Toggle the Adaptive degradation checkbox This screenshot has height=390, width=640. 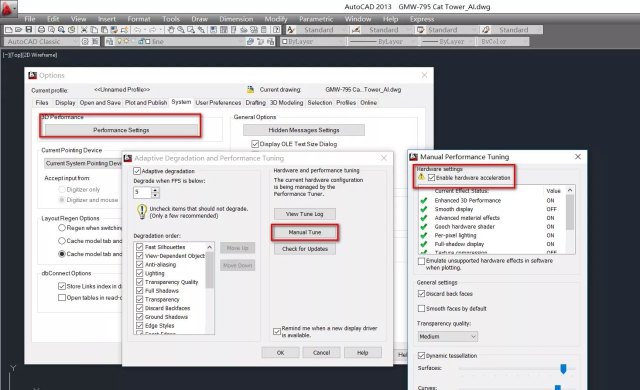click(x=137, y=171)
